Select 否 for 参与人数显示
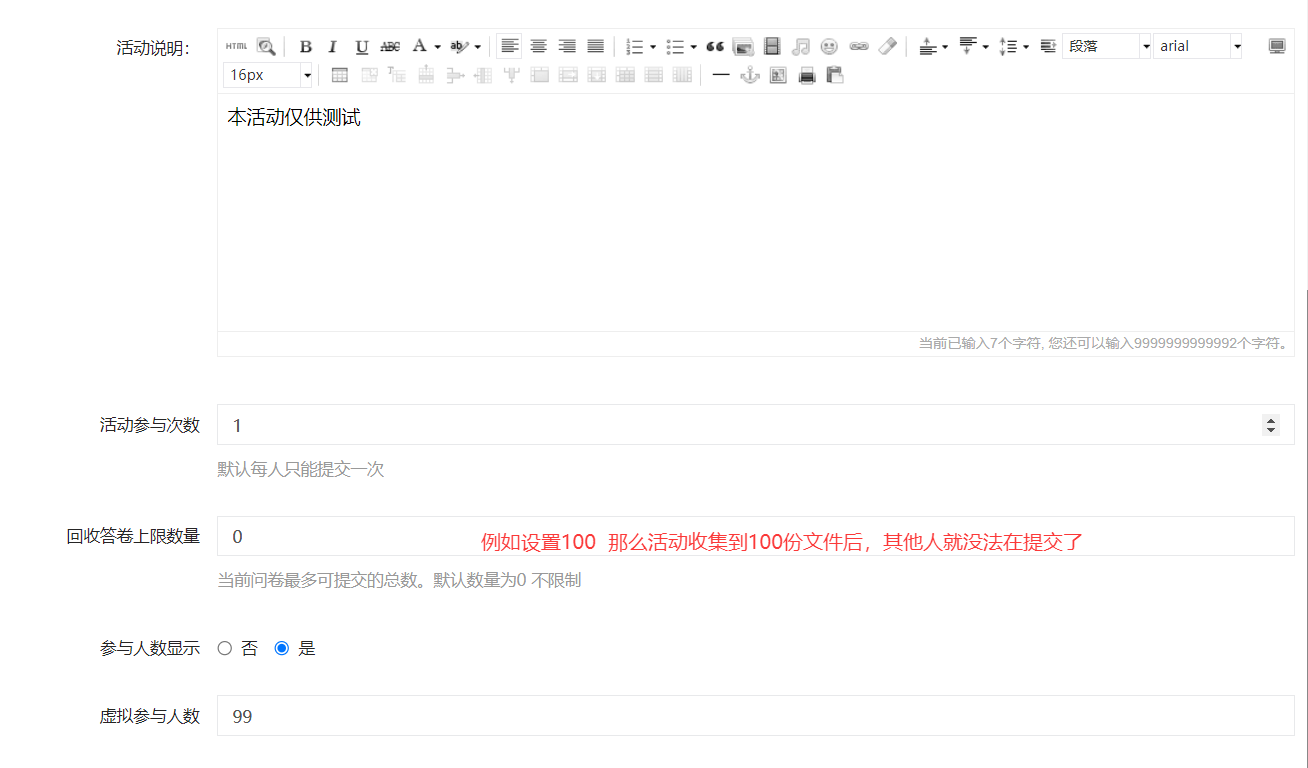The height and width of the screenshot is (768, 1308). (225, 648)
